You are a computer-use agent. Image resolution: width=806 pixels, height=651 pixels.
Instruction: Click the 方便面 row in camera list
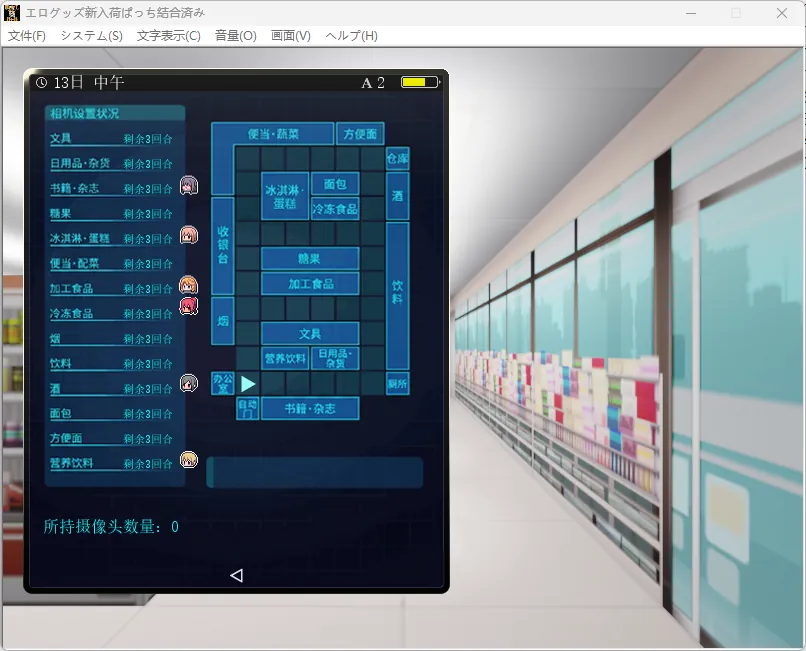pos(111,439)
